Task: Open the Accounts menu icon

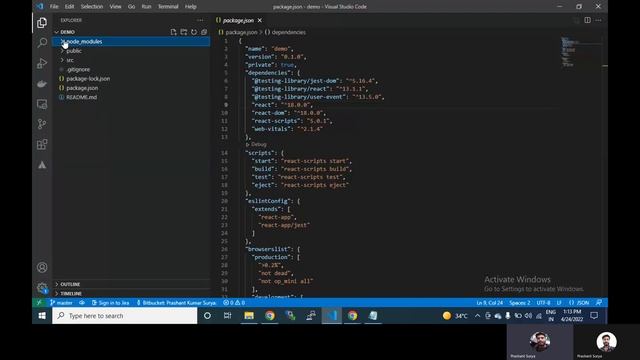Action: coord(42,267)
